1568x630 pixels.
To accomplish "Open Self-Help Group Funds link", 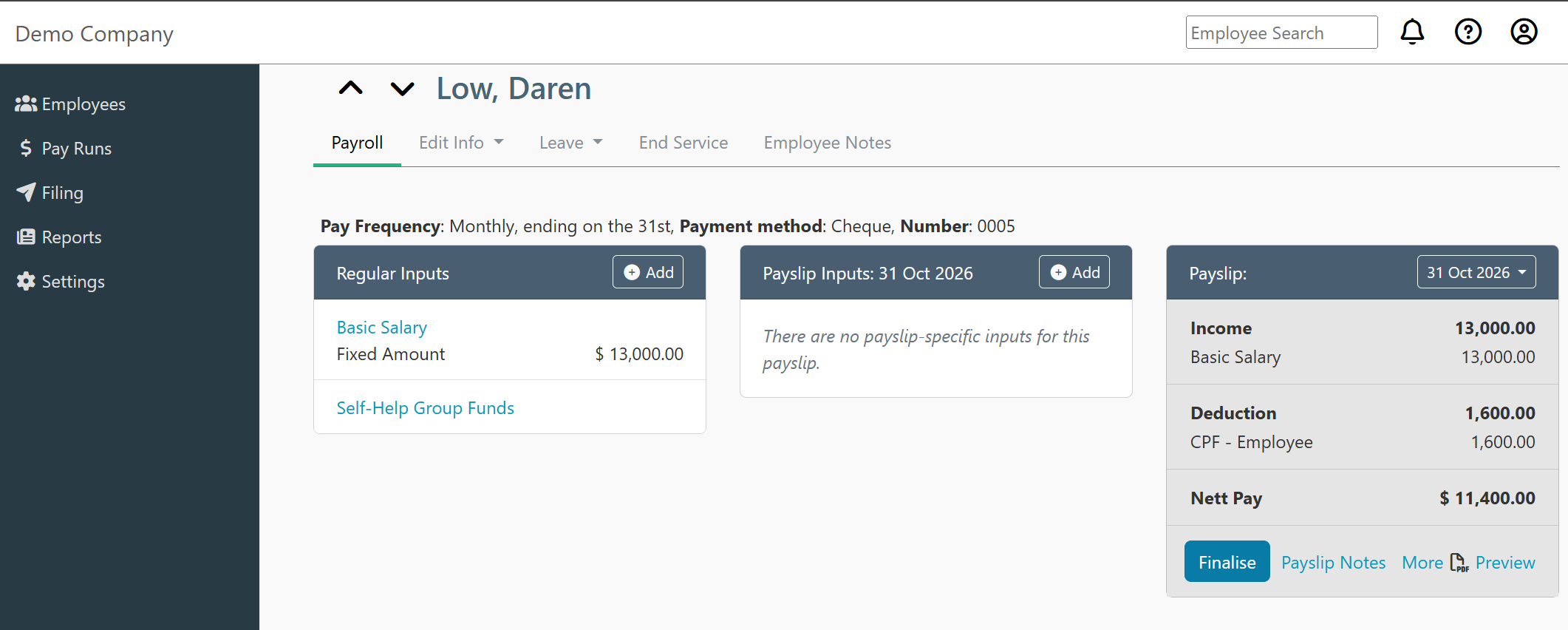I will tap(426, 408).
